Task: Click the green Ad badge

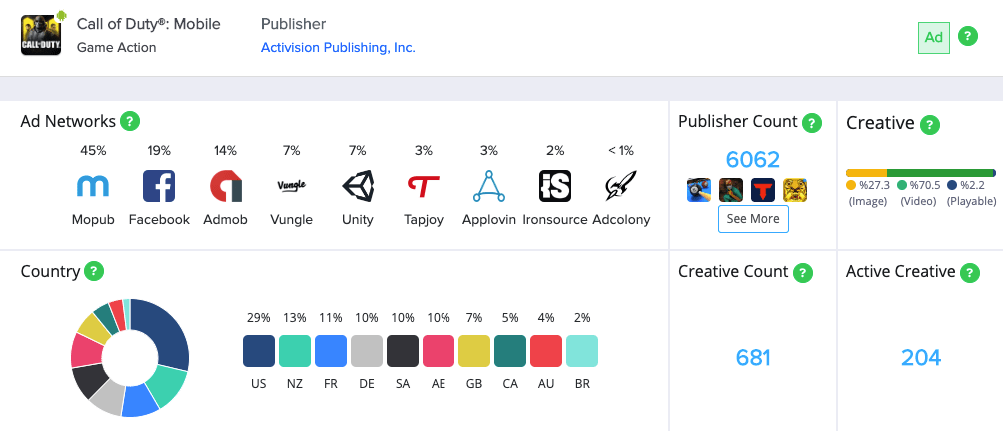Action: [933, 37]
